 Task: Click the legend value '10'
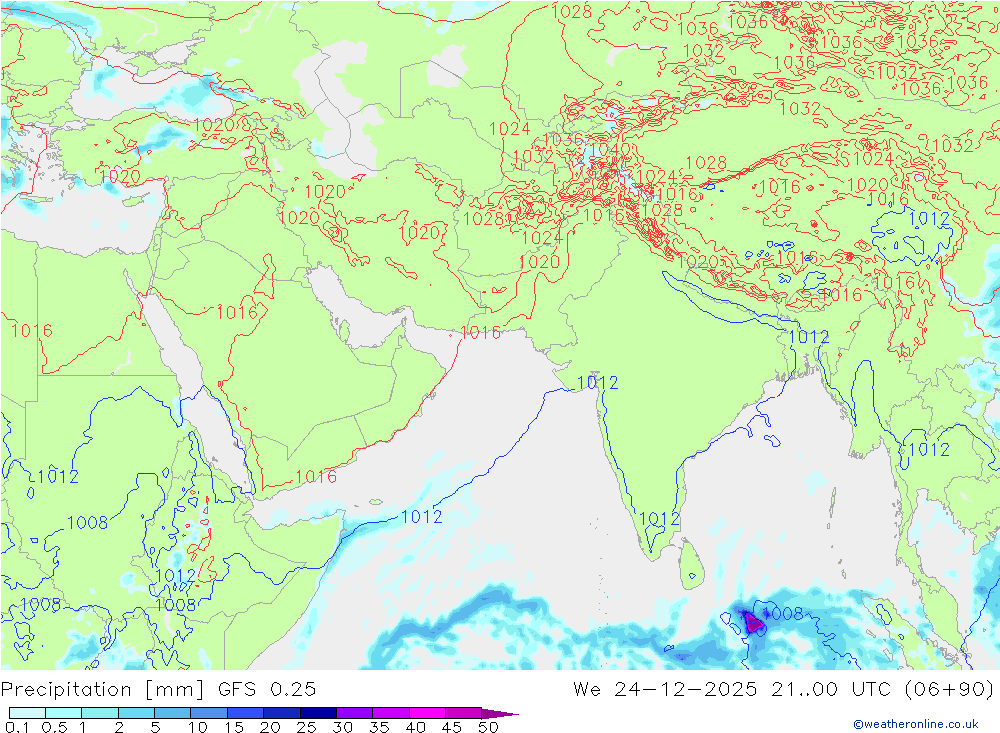(198, 727)
